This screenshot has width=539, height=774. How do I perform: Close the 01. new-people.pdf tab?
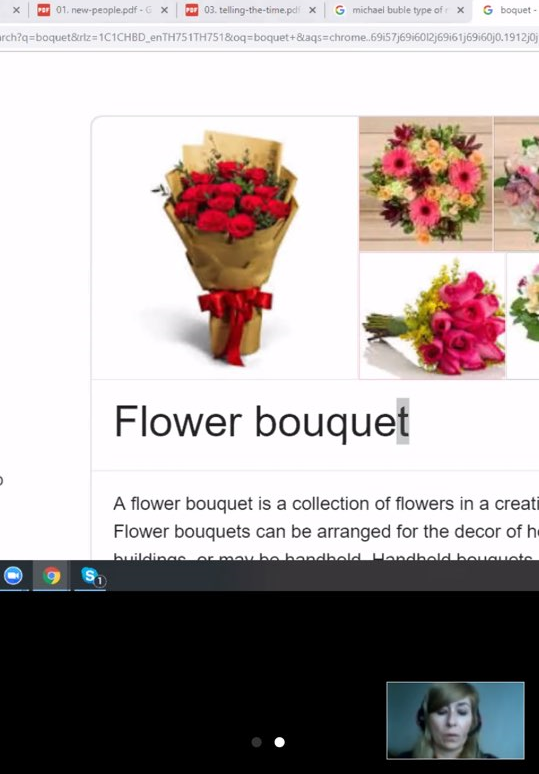click(164, 10)
